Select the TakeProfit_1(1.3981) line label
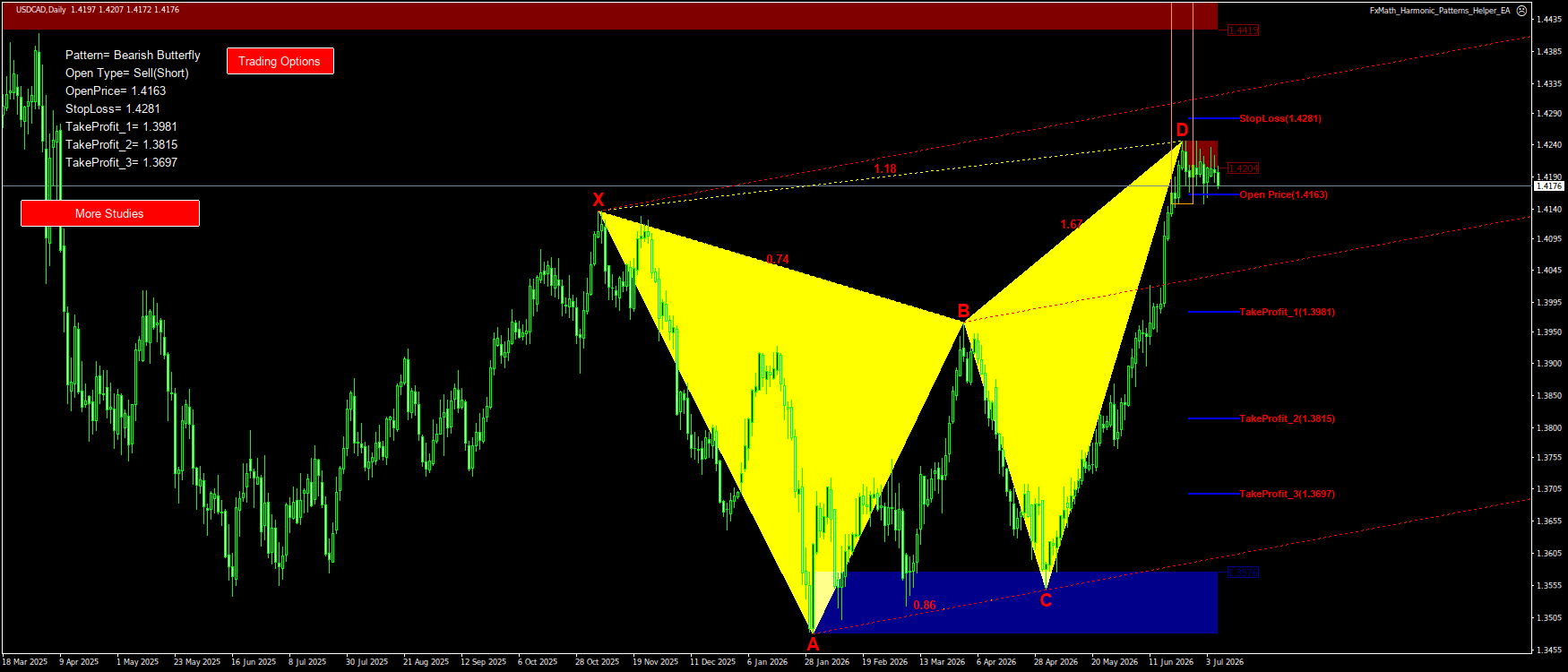Viewport: 1568px width, 672px height. (1287, 312)
